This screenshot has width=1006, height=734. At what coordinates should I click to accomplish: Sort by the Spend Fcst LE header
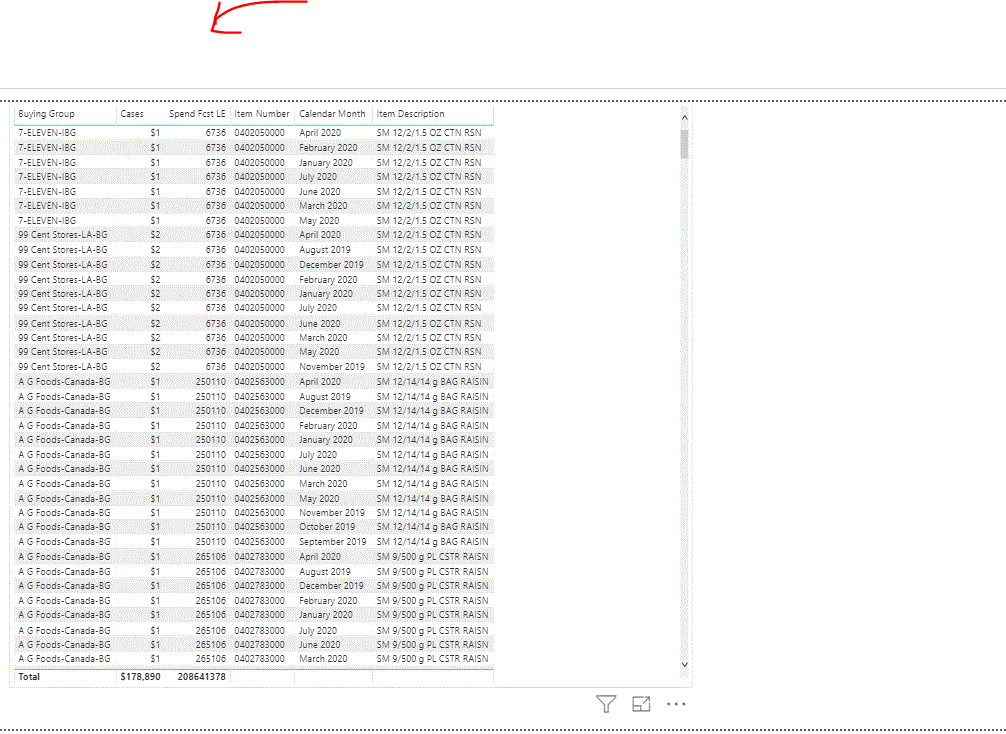[197, 114]
